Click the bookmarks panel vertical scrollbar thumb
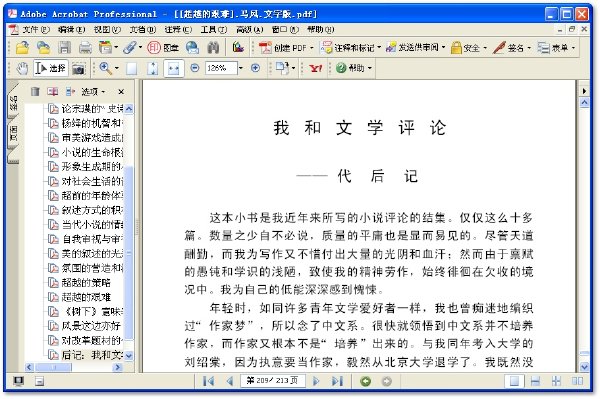The image size is (600, 399). coord(129,252)
